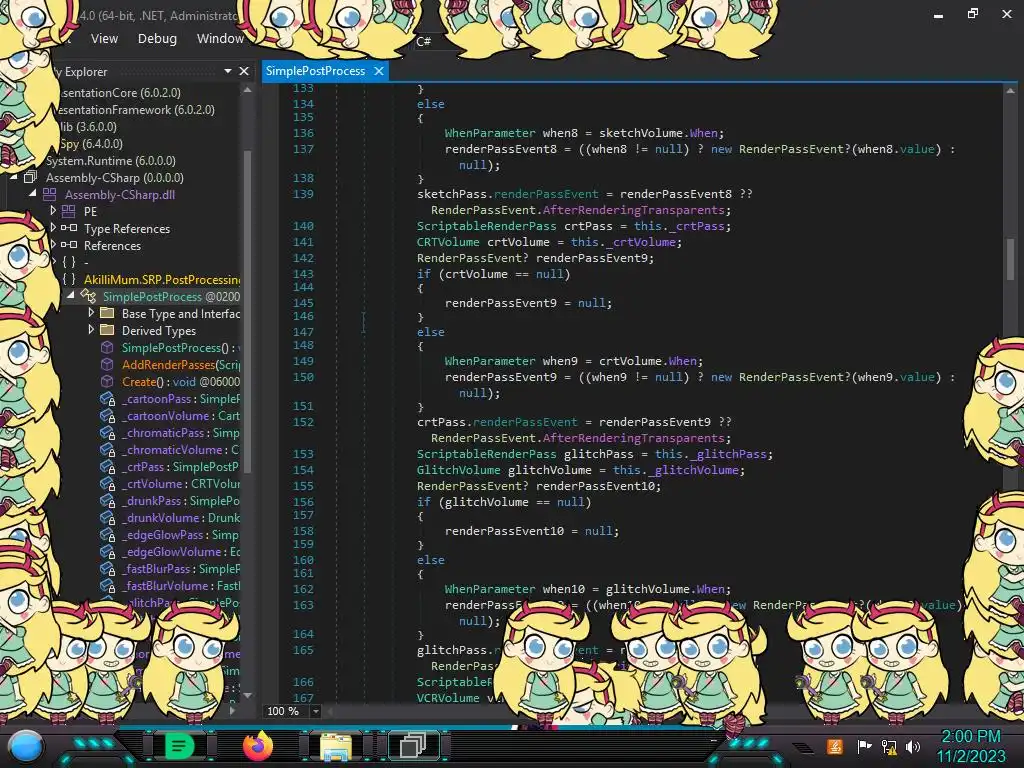Screen dimensions: 1024x768
Task: Click the SimplePostProcess class icon
Action: coord(89,296)
